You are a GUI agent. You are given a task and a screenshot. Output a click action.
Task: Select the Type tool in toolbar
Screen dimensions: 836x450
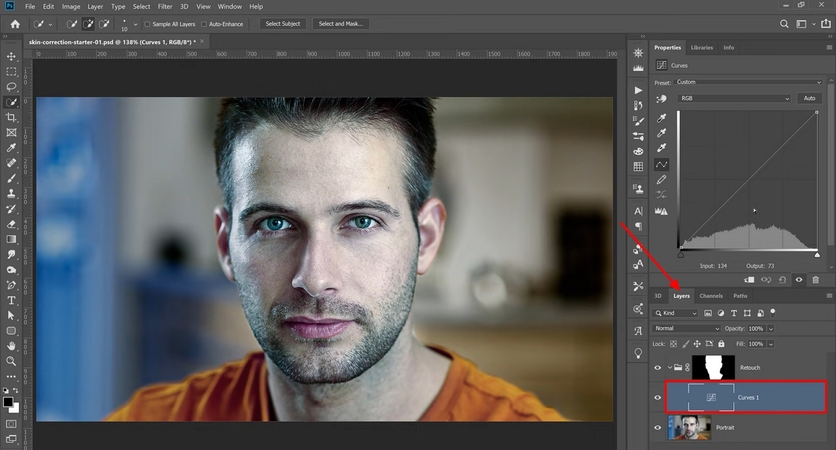(x=11, y=300)
